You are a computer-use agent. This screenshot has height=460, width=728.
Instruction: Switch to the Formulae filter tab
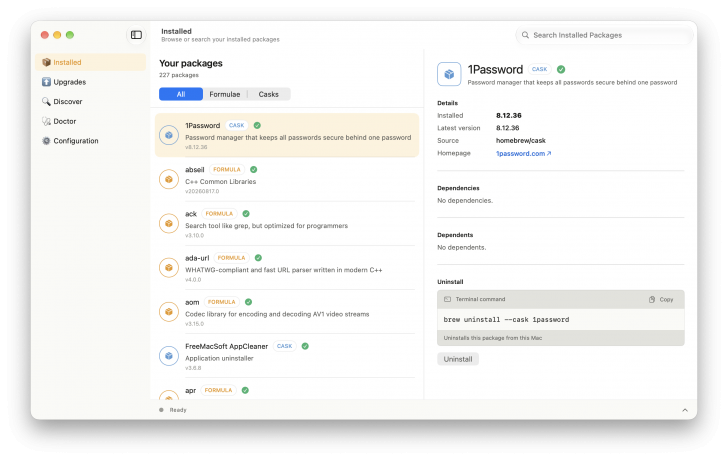point(225,94)
